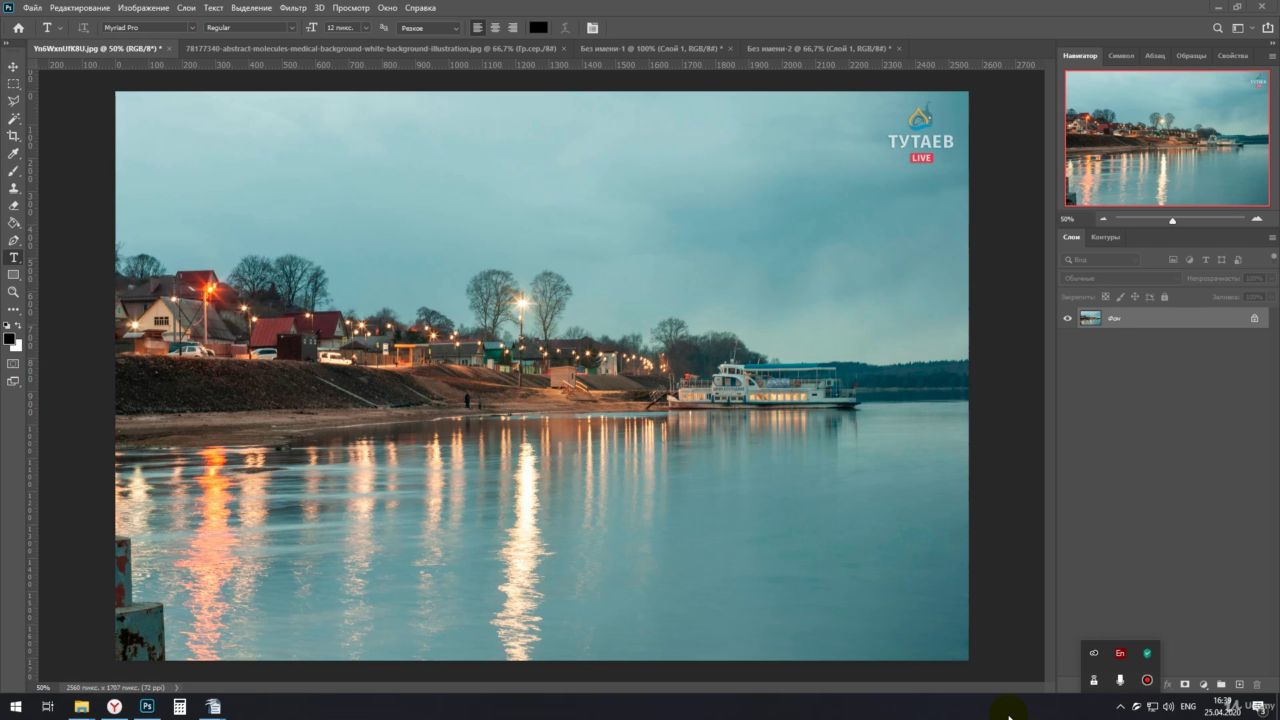This screenshot has width=1280, height=720.
Task: Open the Редактирование menu
Action: (79, 8)
